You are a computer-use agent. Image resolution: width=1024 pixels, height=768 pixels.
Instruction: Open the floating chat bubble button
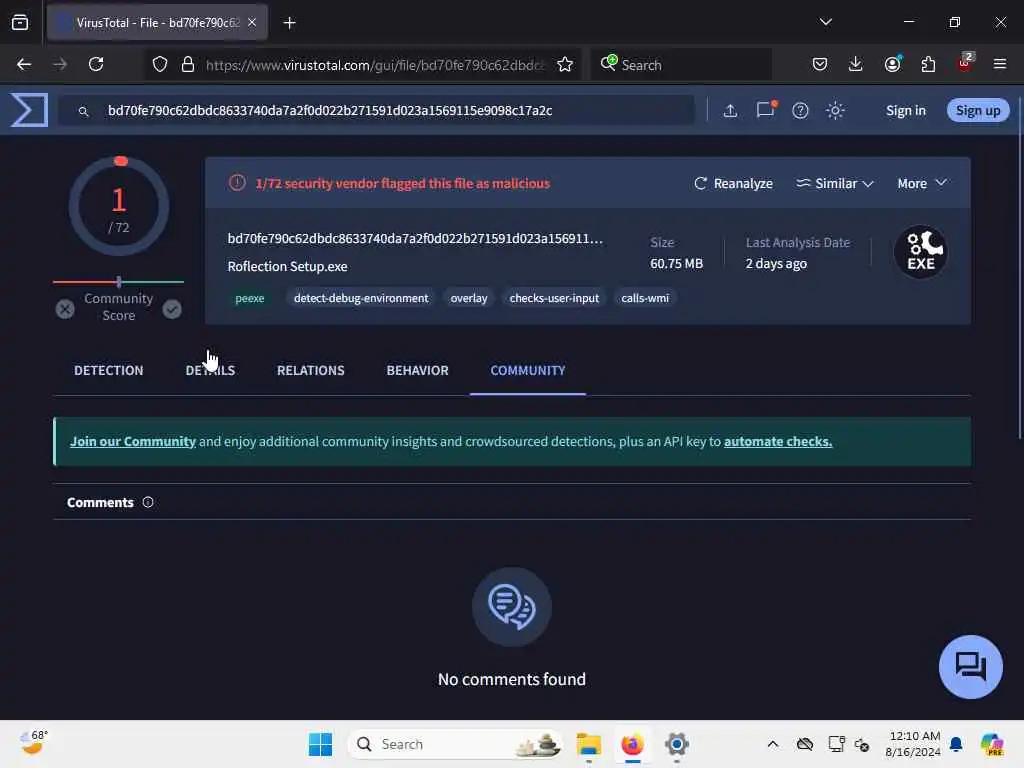[970, 667]
